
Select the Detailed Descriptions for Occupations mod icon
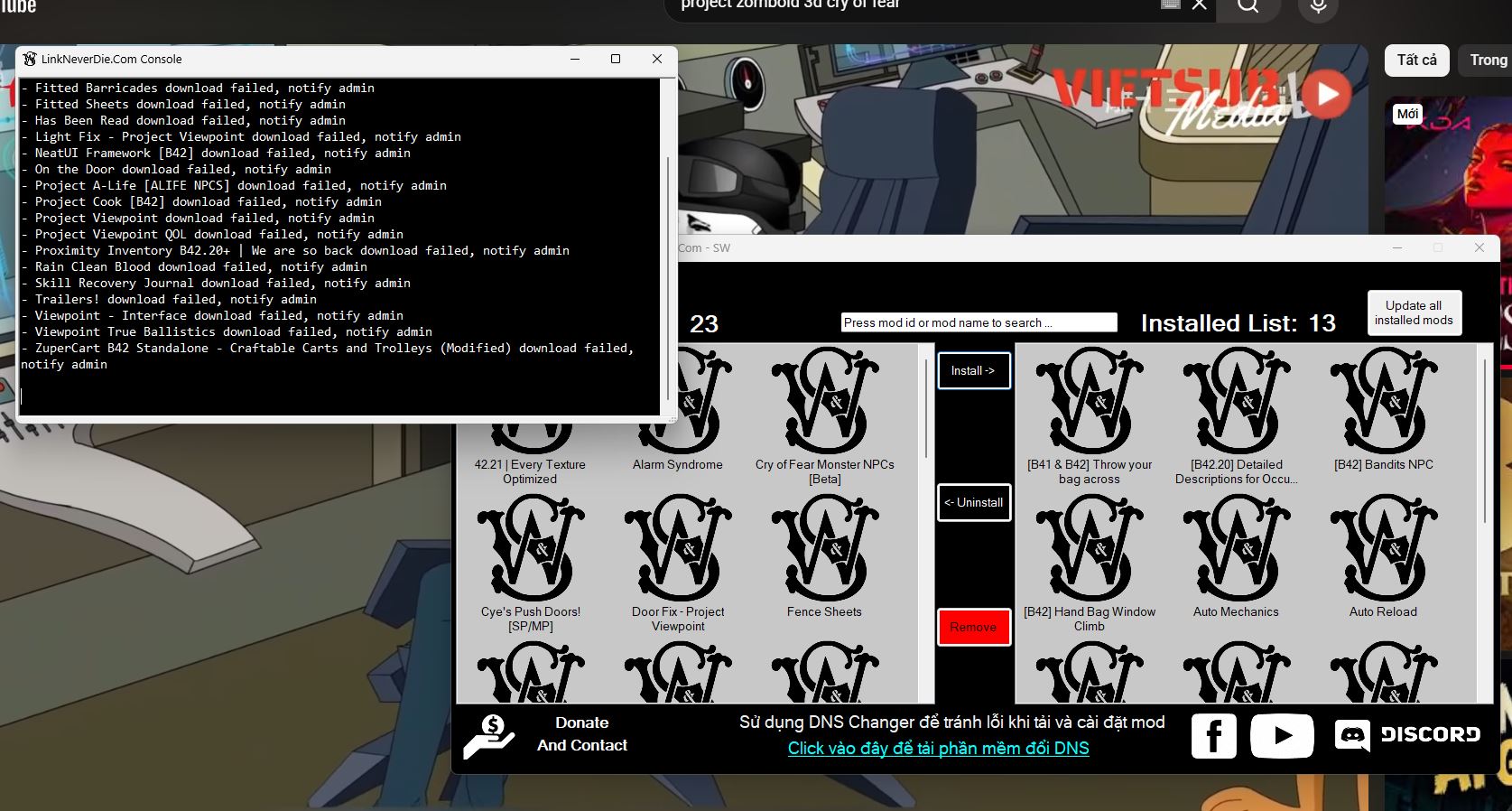(x=1237, y=400)
